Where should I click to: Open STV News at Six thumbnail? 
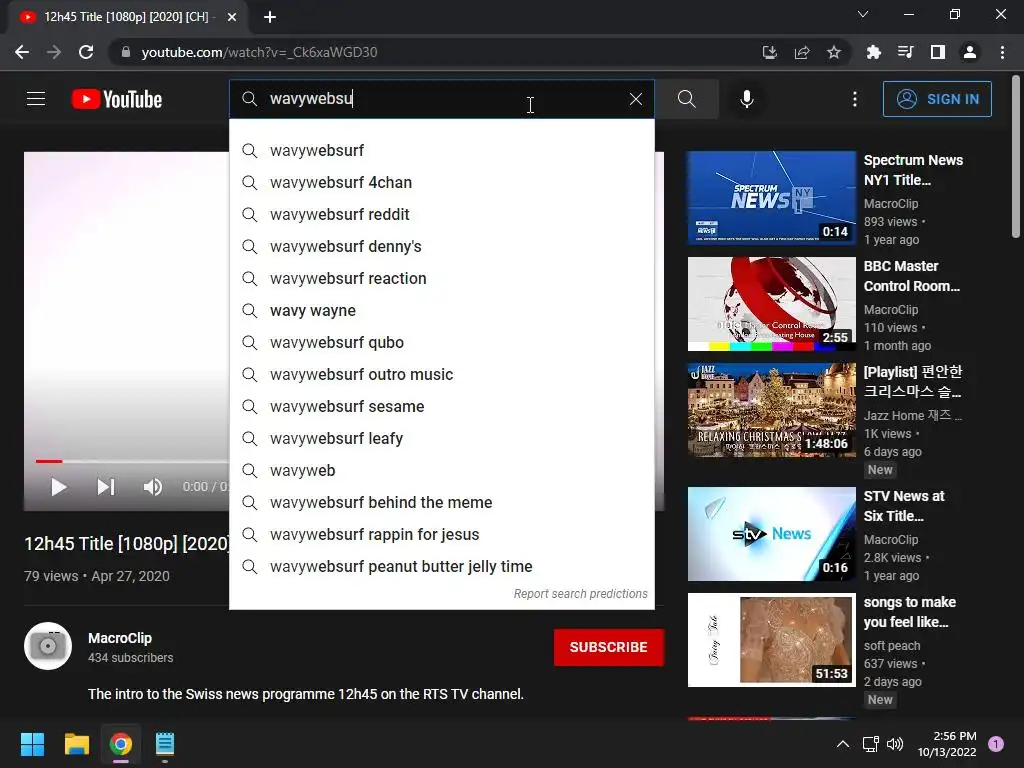click(771, 534)
